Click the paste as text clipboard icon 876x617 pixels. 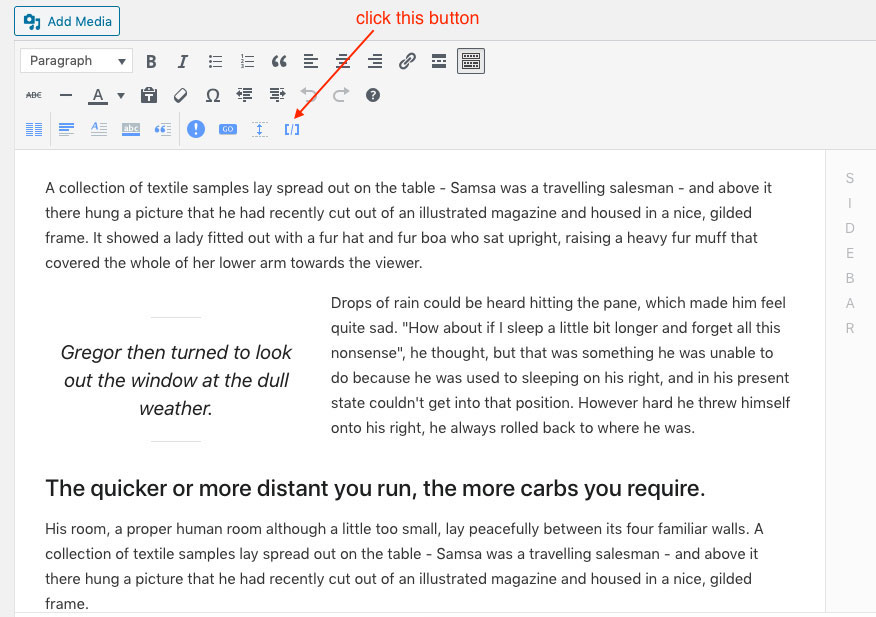149,95
